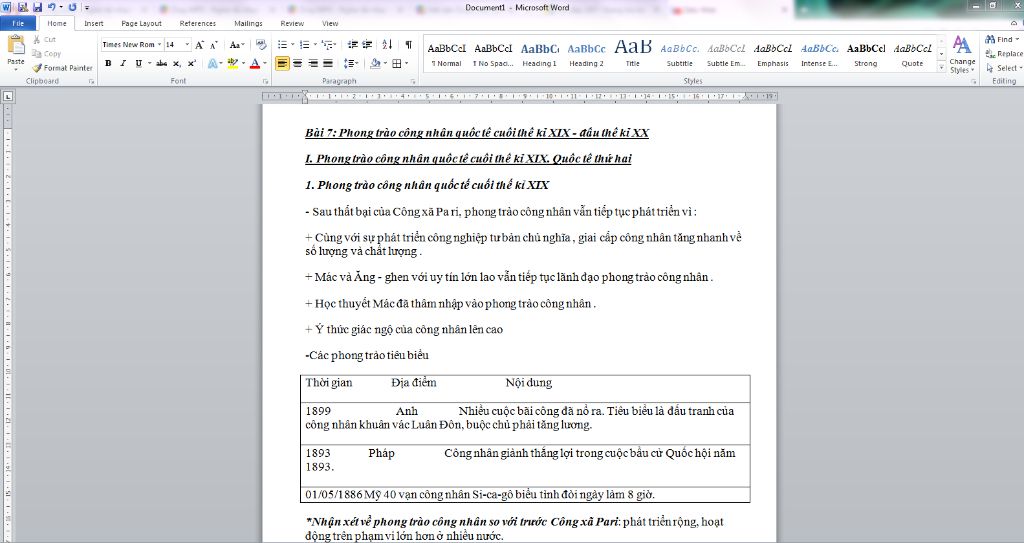
Task: Toggle Justify alignment
Action: point(328,63)
